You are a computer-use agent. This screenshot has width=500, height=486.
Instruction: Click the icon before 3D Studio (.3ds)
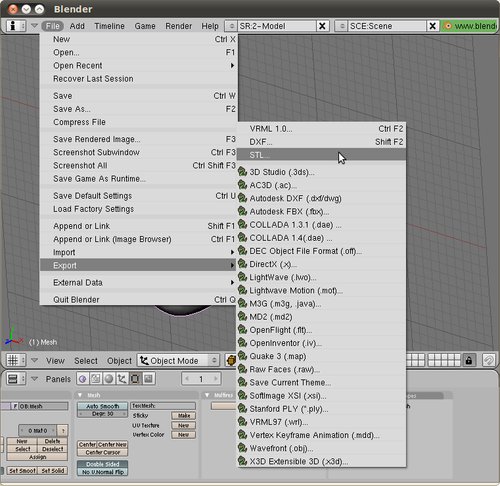click(242, 172)
